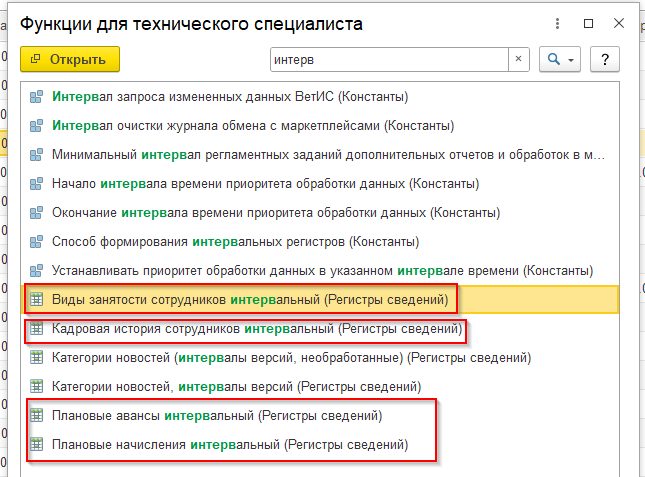Click the icon beside Интервал очистки журнала обмена
The height and width of the screenshot is (477, 645).
[x=36, y=126]
